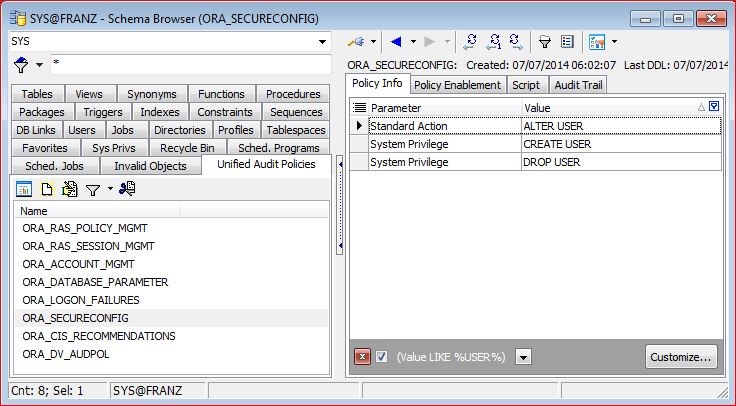The height and width of the screenshot is (406, 736).
Task: Select ORA_RAS_POLICY_MGMT in policy list
Action: (172, 228)
